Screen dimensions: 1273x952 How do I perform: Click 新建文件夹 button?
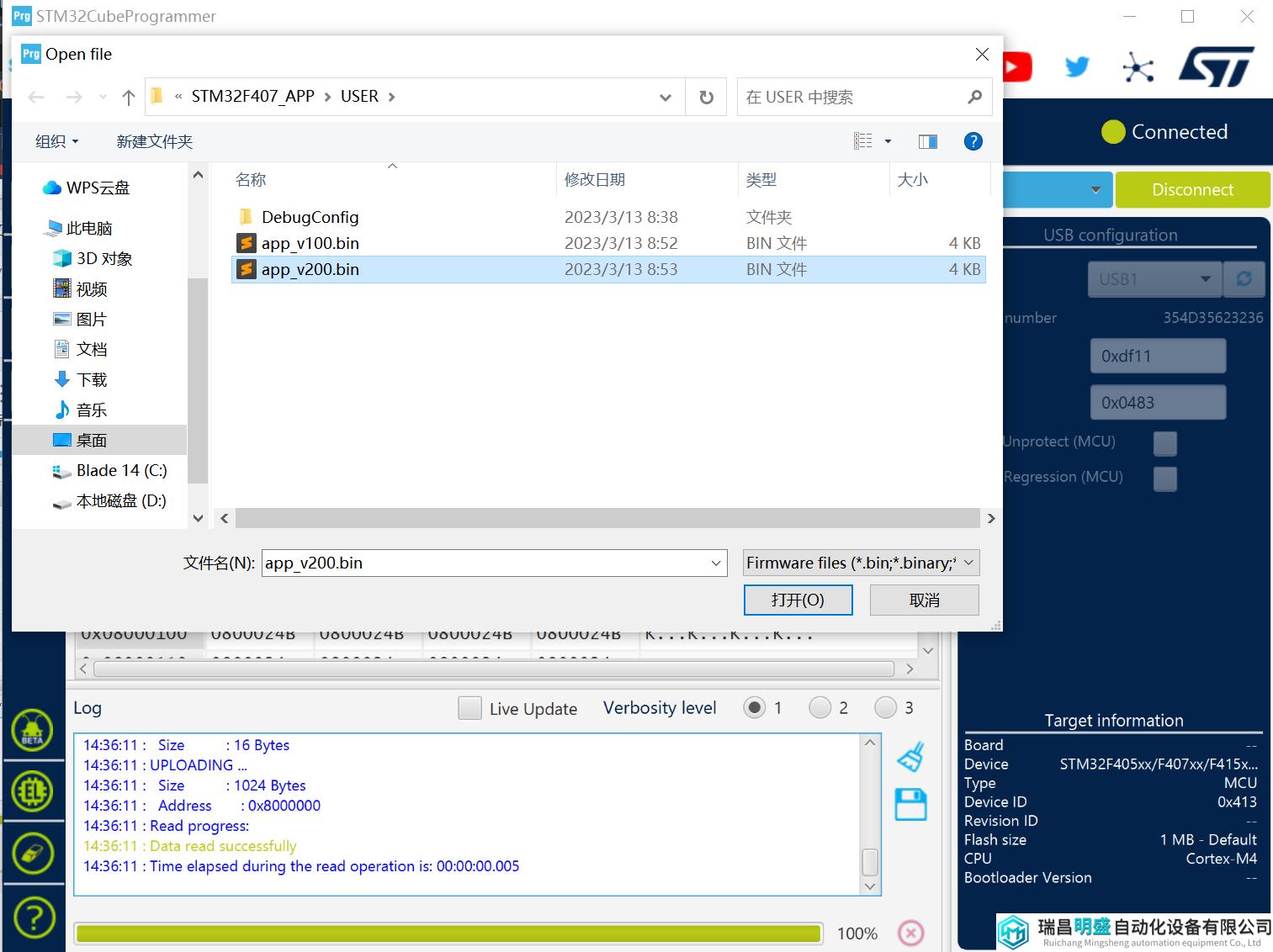pos(155,141)
